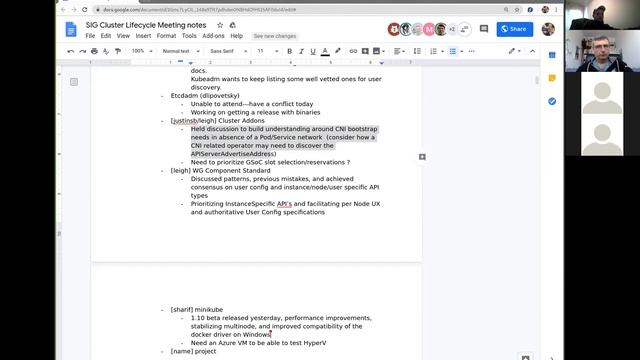Viewport: 640px width, 360px height.
Task: Toggle italic formatting
Action: click(x=301, y=51)
